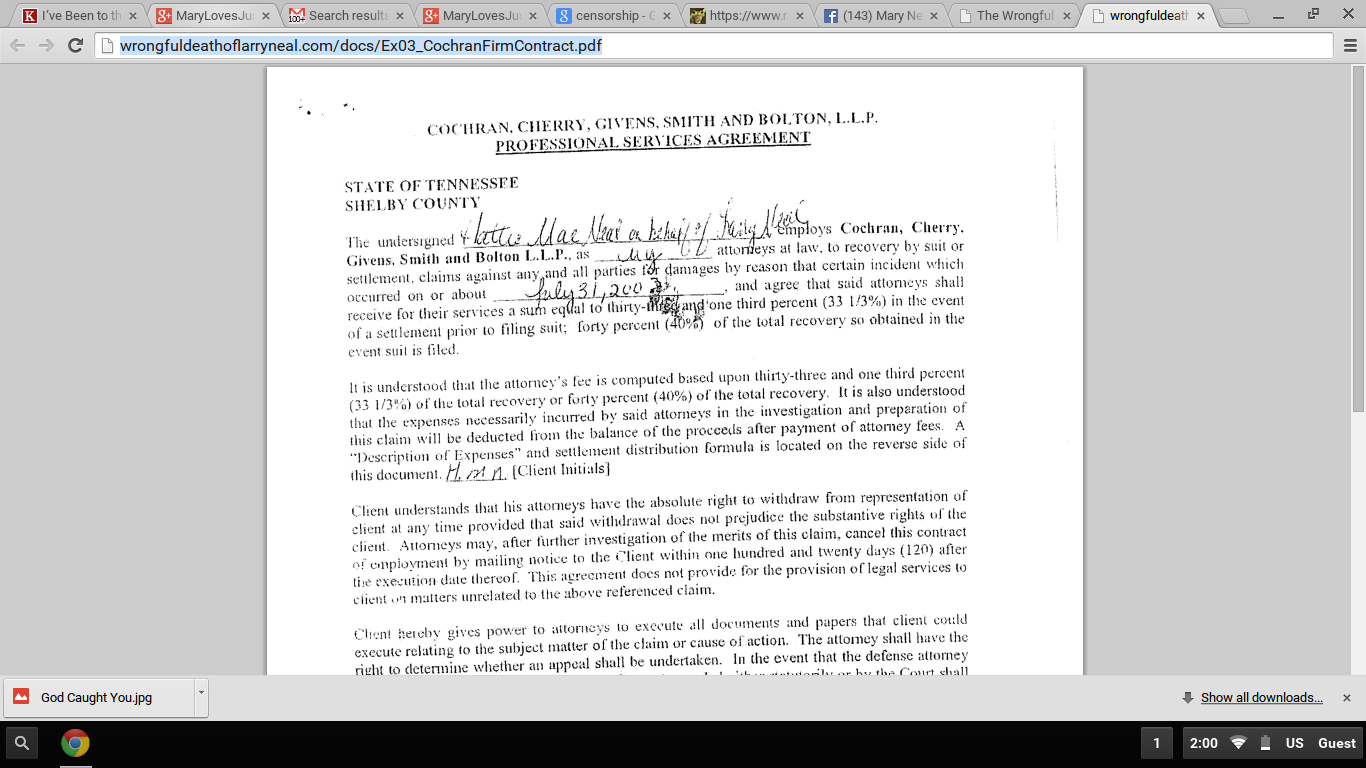Click the firm name "COCHRAN, CHERRY, GIVENS, SMITH AND BOLTON, L.L.P." line
Screen dimensions: 1366x768
652,124
